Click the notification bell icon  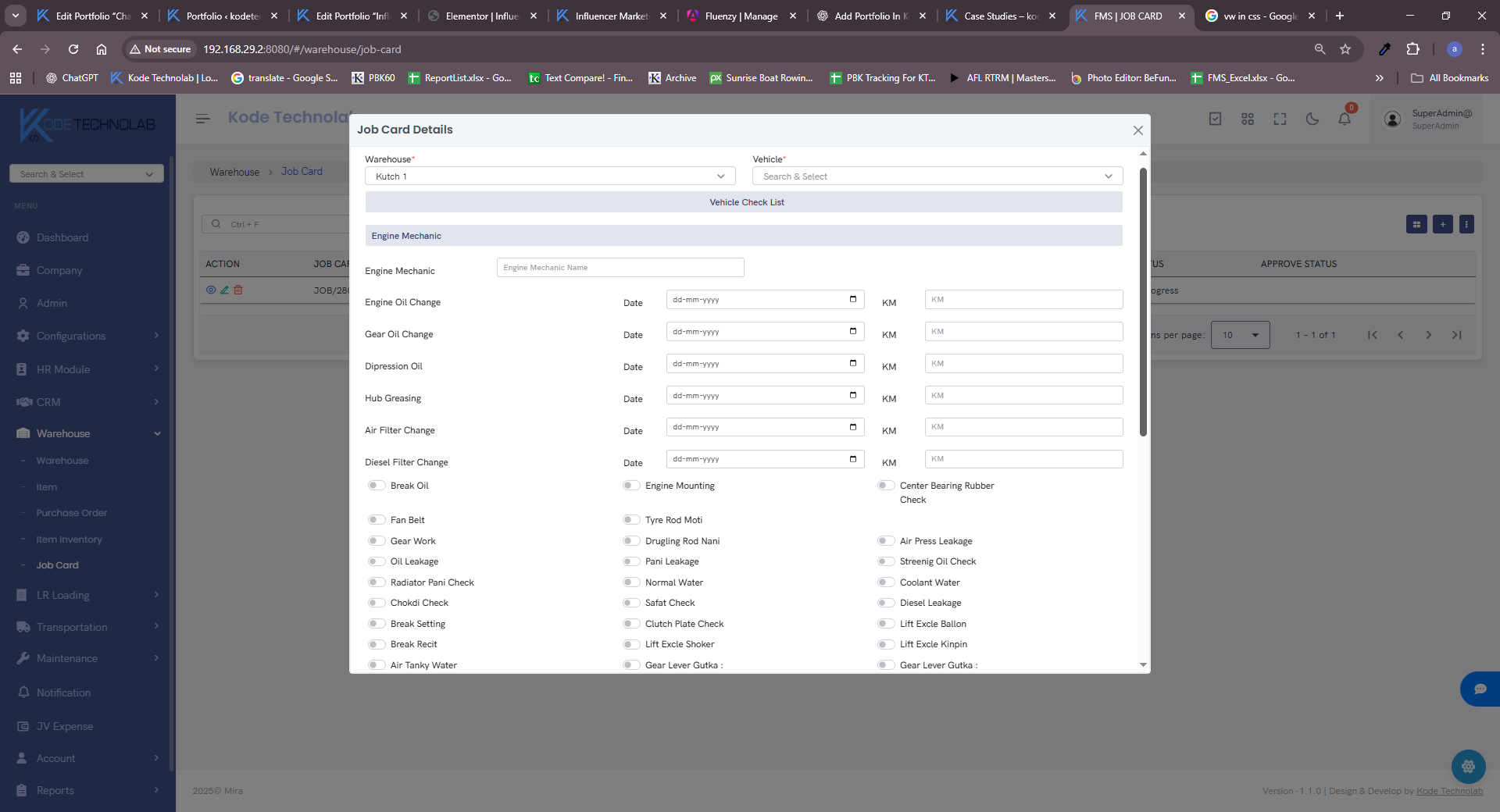click(1345, 119)
